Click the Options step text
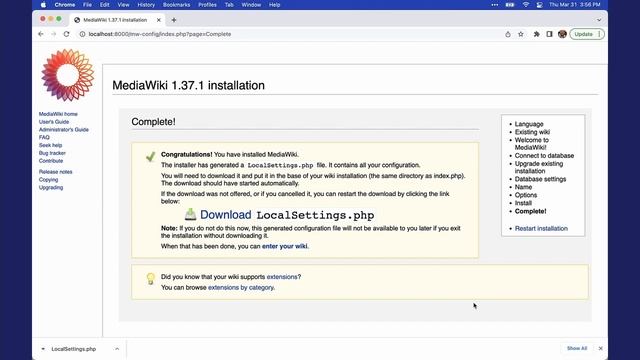Screen dimensions: 640x360 526,195
